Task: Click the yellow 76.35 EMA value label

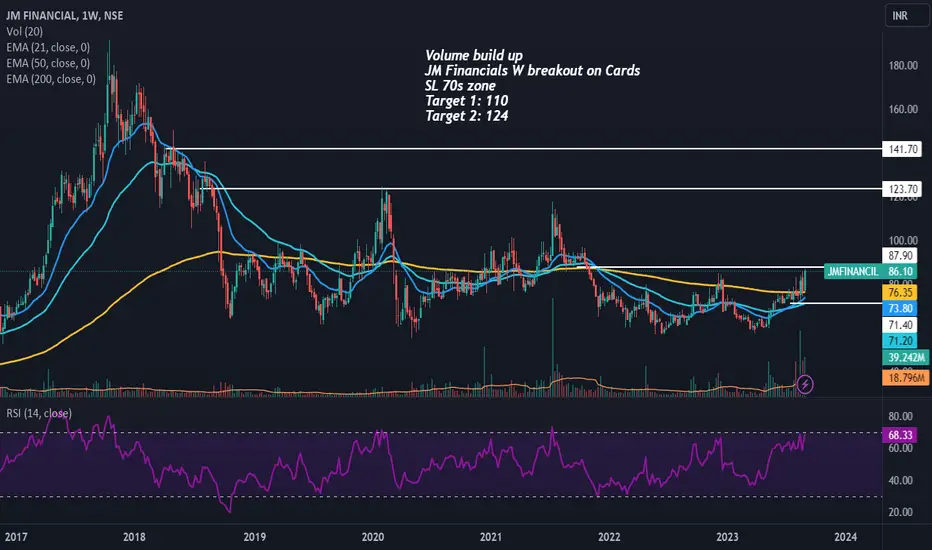Action: [900, 293]
